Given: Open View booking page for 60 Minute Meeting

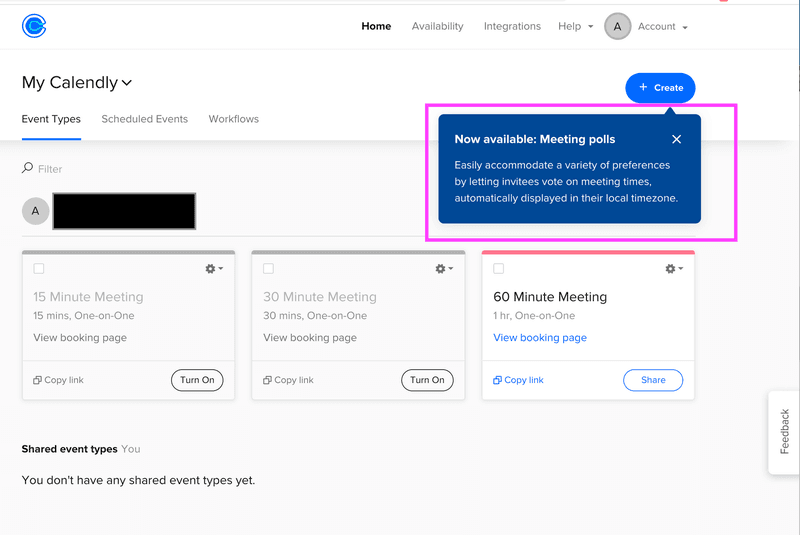Looking at the screenshot, I should 540,338.
